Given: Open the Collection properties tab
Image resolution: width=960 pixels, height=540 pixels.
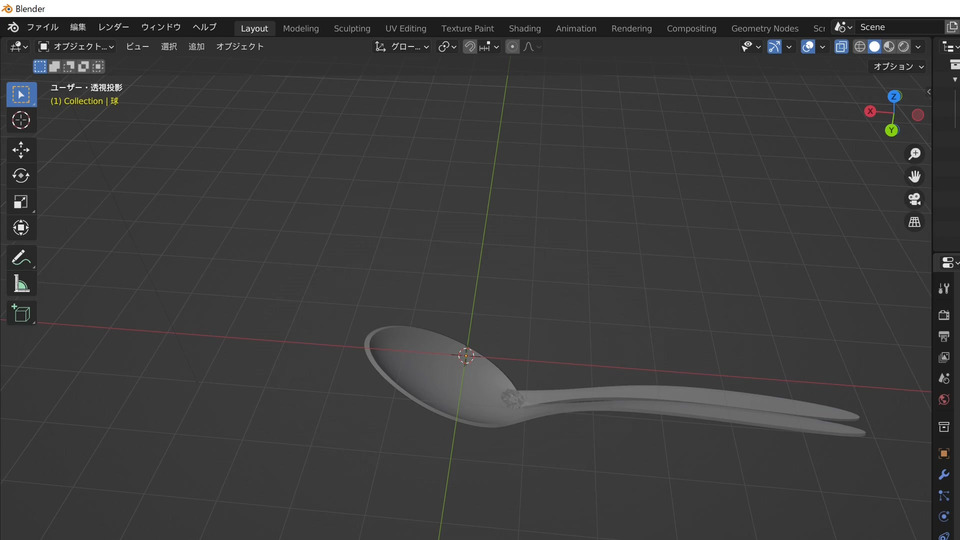Looking at the screenshot, I should 944,427.
